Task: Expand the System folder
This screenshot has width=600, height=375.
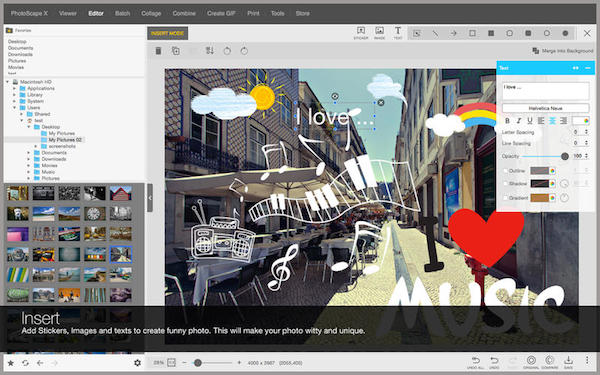Action: pyautogui.click(x=15, y=101)
